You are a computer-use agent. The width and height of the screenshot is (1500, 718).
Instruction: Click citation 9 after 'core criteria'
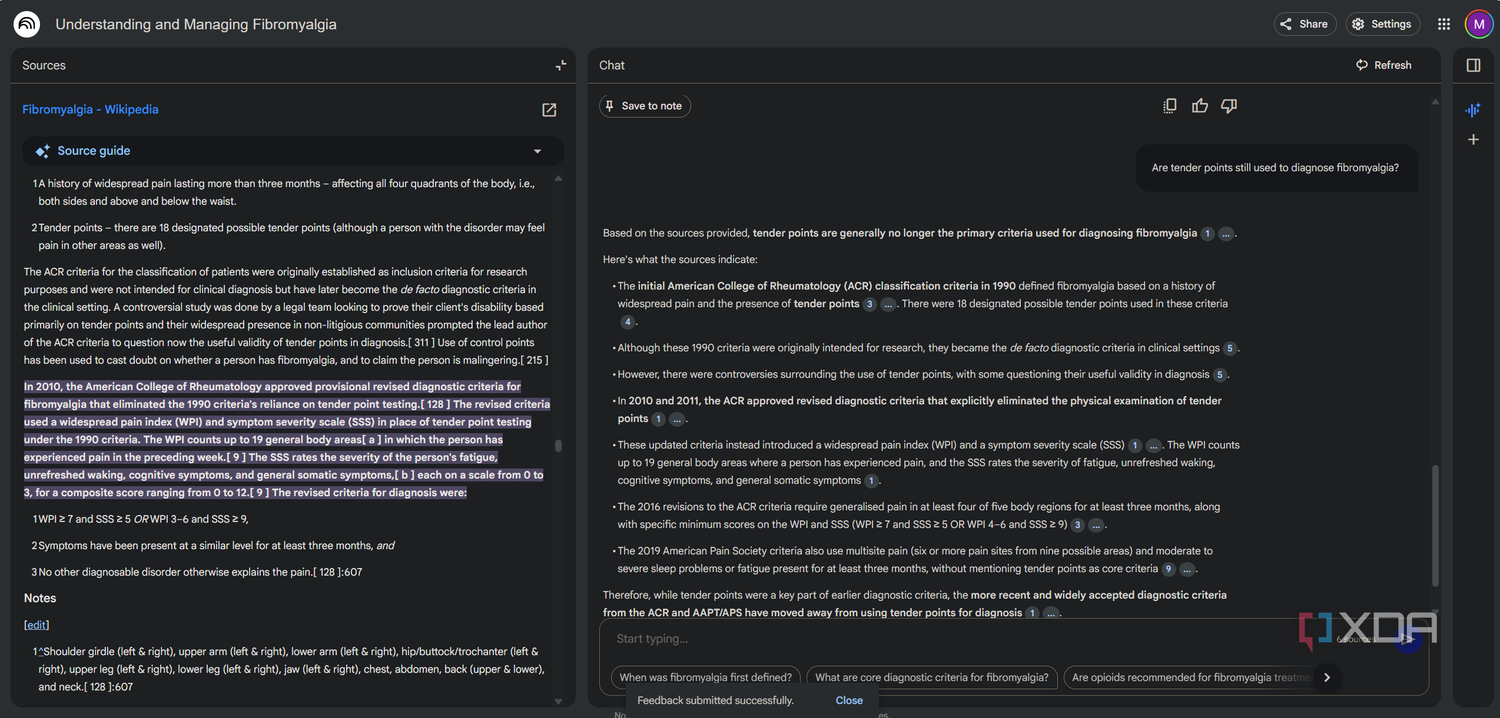[x=1168, y=569]
